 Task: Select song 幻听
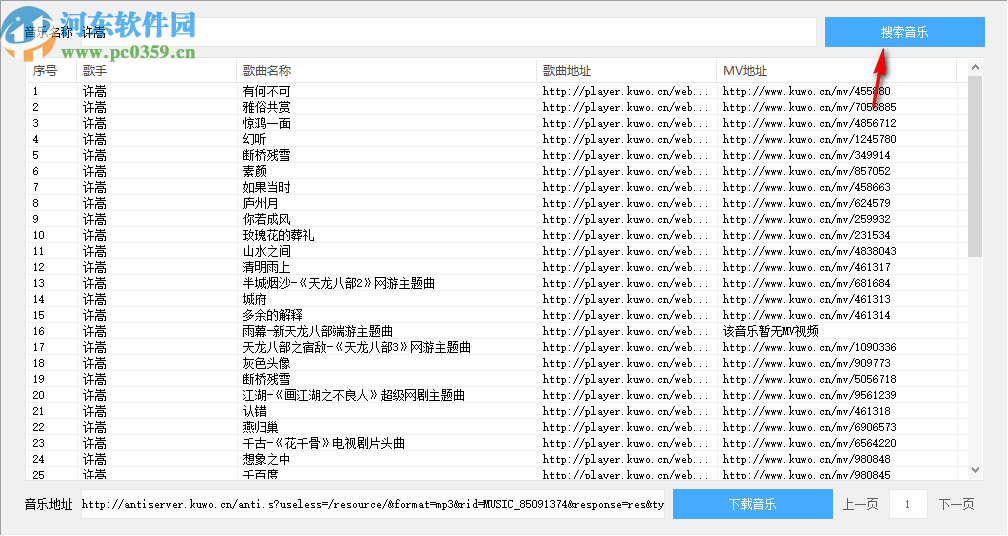(255, 139)
